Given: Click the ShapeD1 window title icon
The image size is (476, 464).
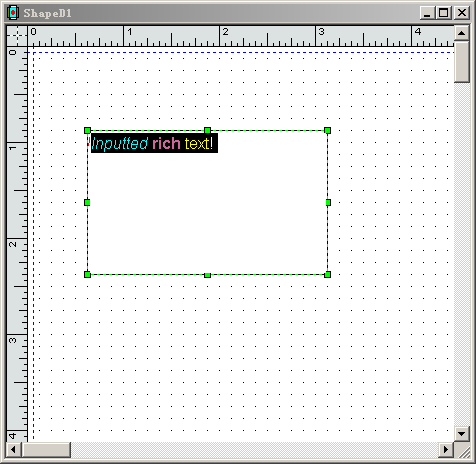Looking at the screenshot, I should (13, 13).
